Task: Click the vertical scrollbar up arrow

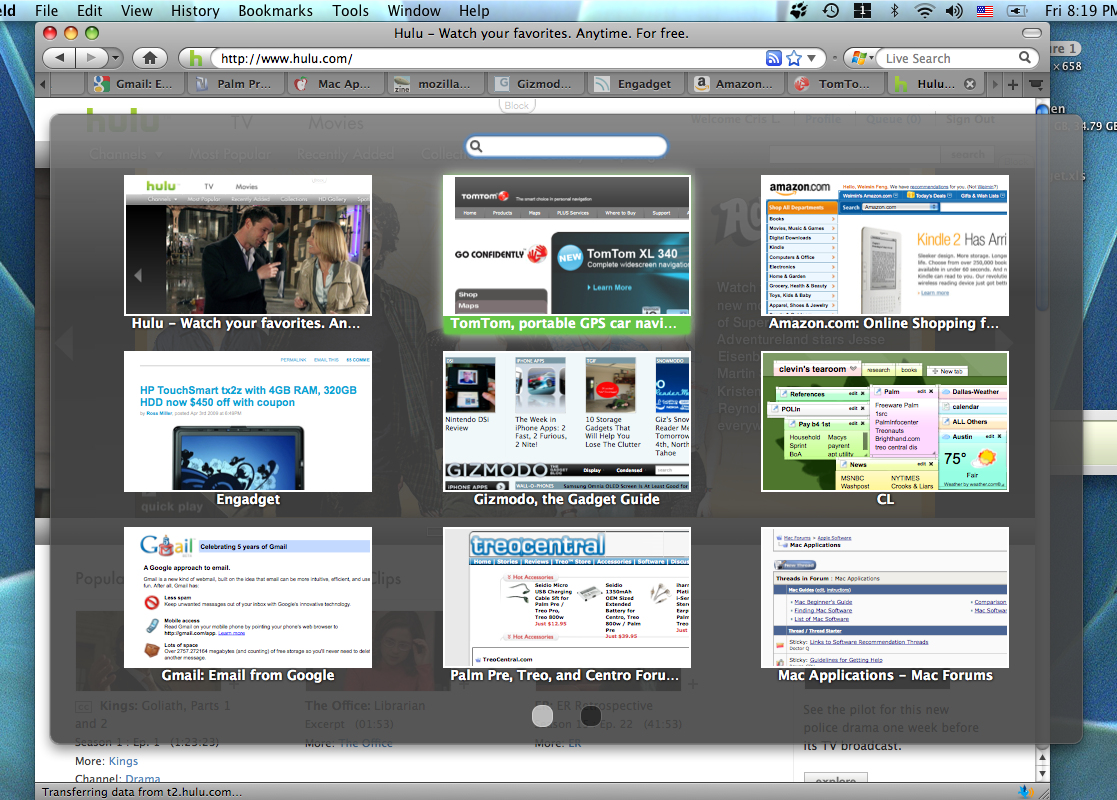Action: coord(1042,758)
